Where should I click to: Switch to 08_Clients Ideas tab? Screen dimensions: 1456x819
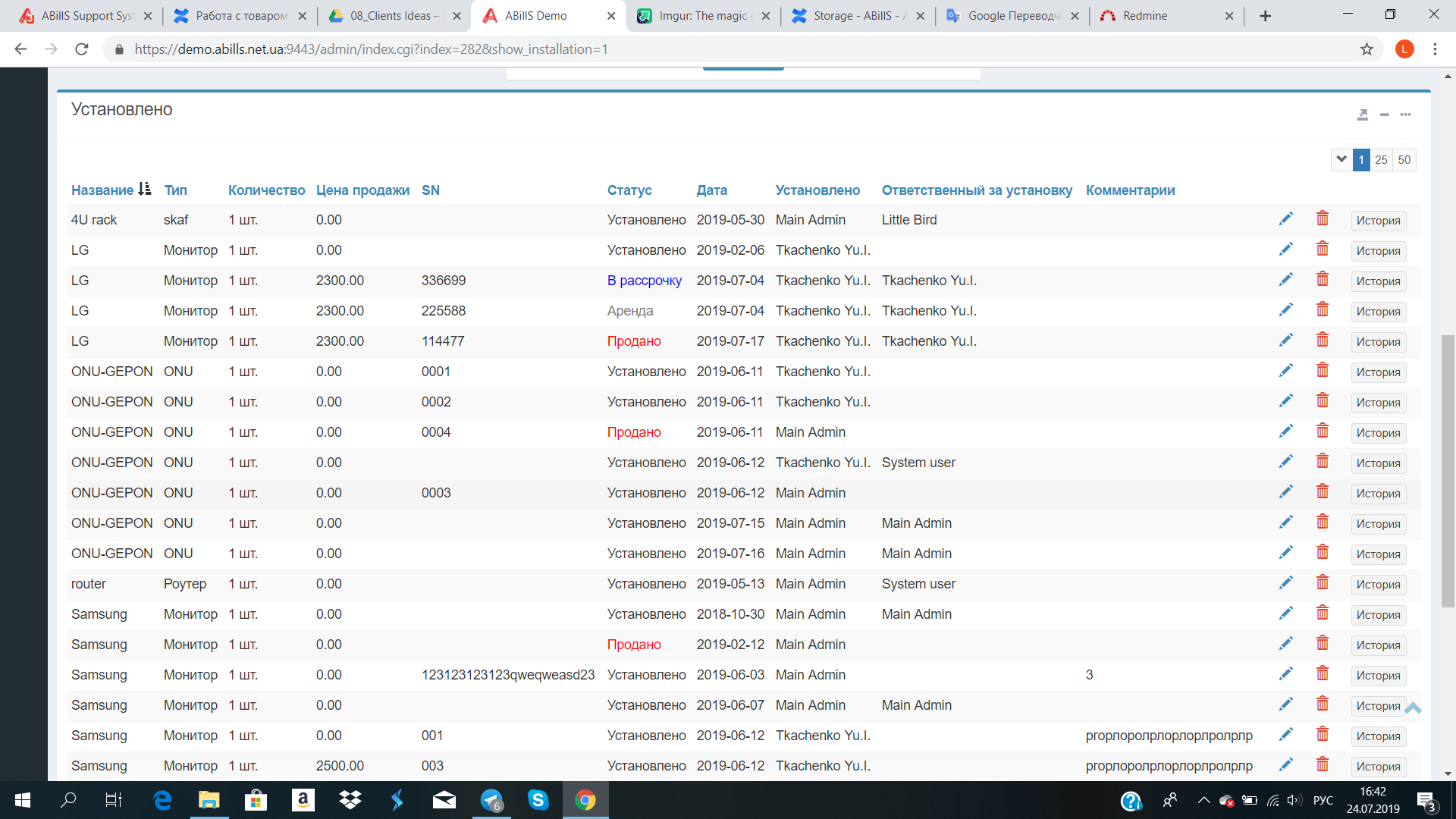(x=394, y=16)
